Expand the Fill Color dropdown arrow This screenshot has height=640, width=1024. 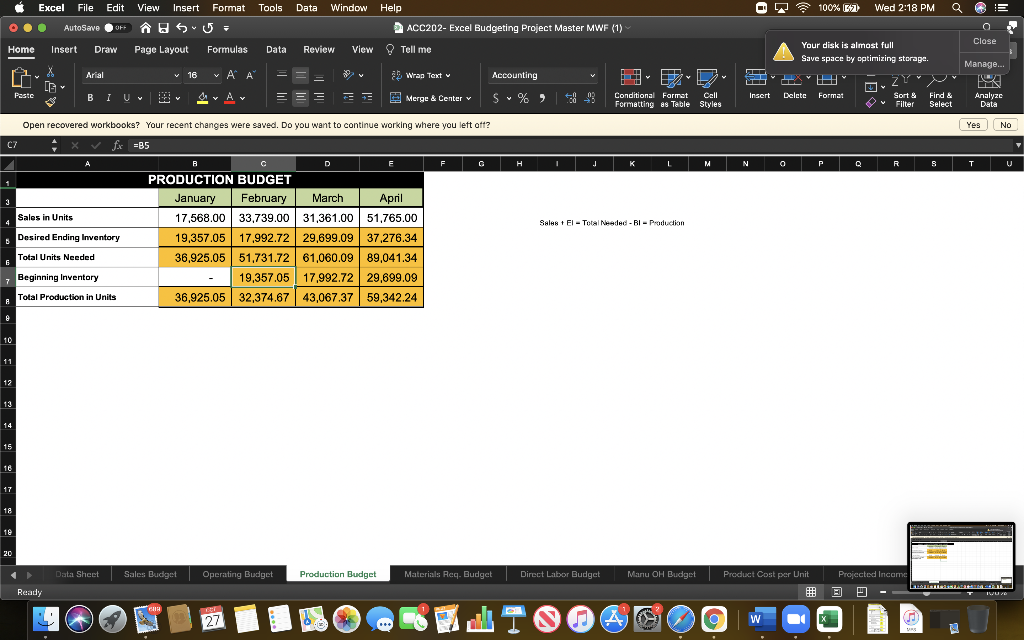click(x=216, y=98)
